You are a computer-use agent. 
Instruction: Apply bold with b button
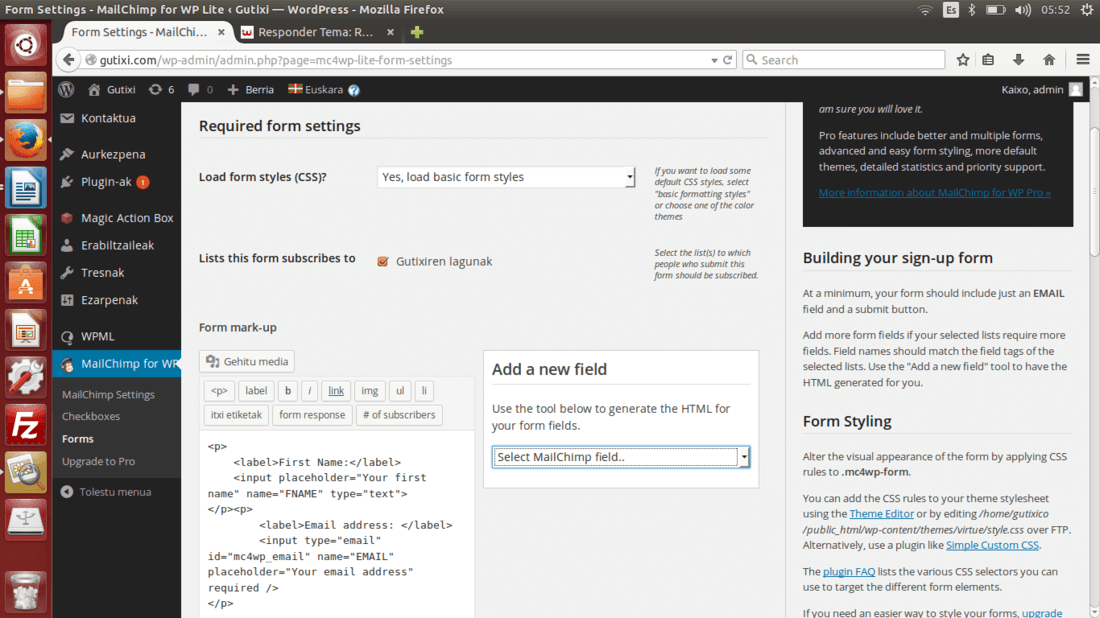pyautogui.click(x=288, y=391)
